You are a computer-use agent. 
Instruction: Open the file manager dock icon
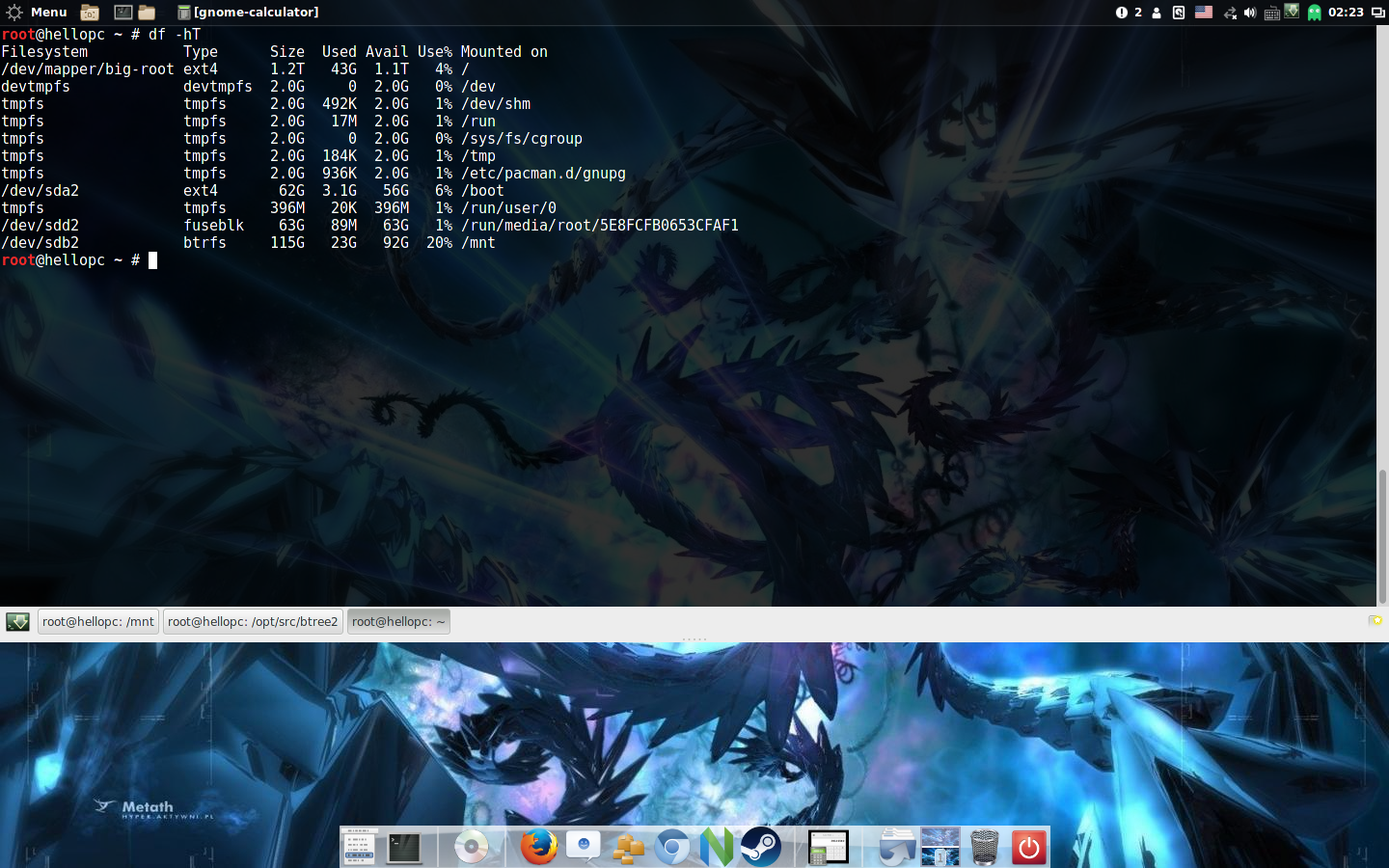pos(896,847)
